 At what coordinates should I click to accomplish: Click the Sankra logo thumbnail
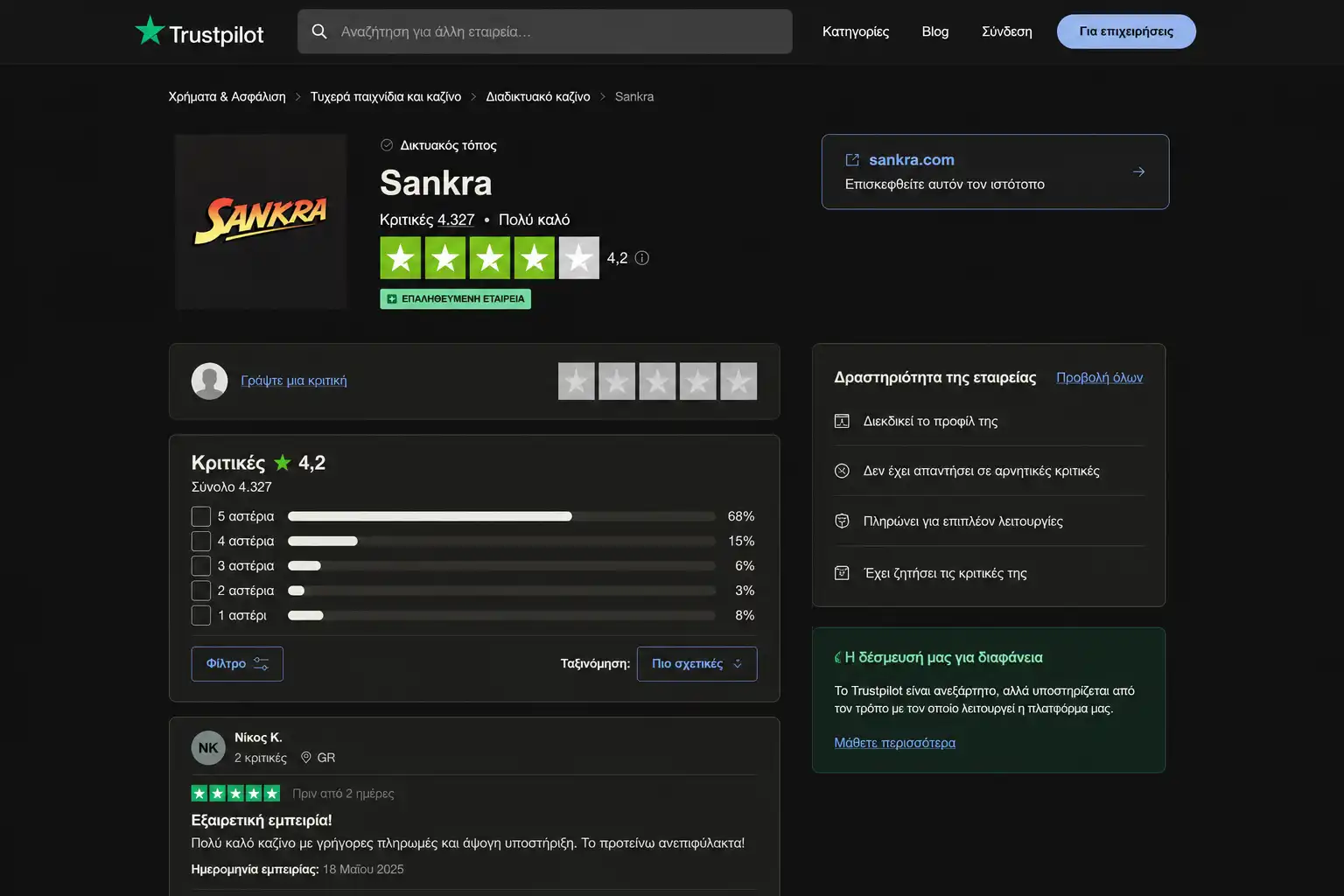pyautogui.click(x=261, y=221)
